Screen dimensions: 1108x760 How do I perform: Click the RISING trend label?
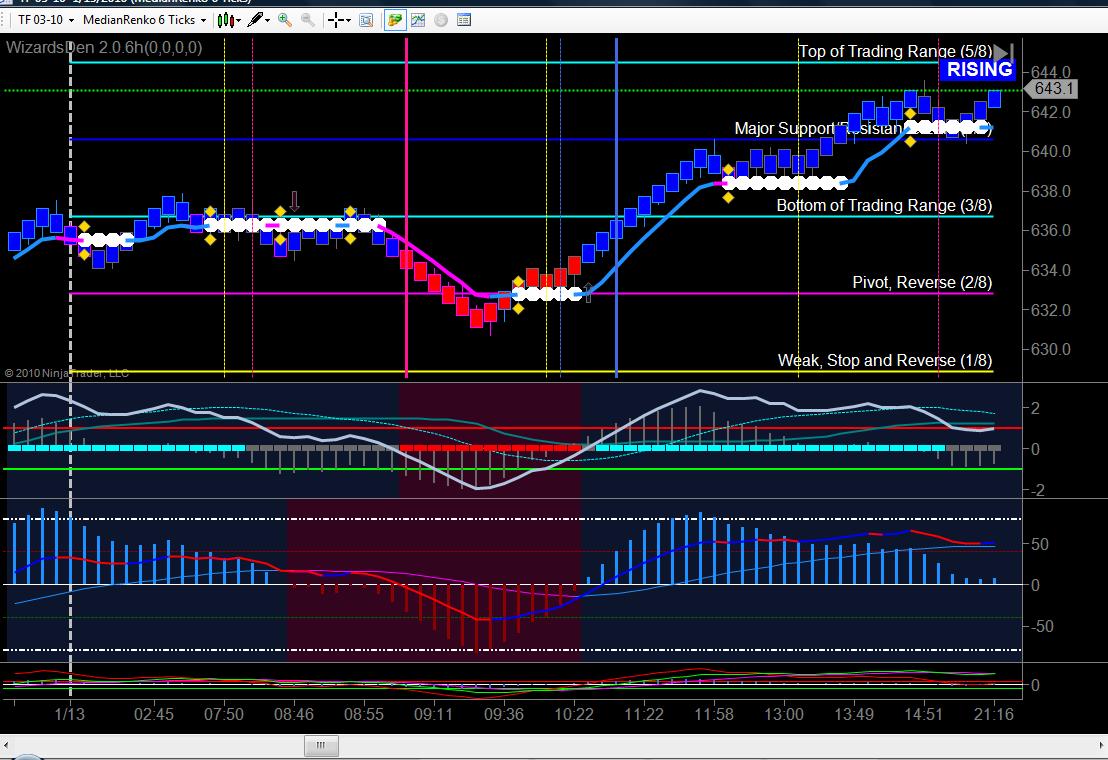[x=979, y=69]
